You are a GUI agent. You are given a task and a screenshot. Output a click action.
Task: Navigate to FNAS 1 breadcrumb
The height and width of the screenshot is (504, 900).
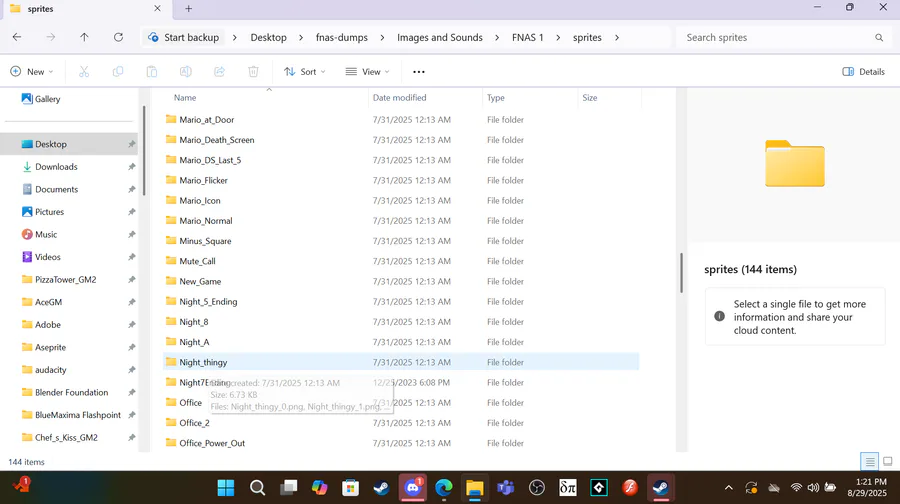click(x=527, y=37)
